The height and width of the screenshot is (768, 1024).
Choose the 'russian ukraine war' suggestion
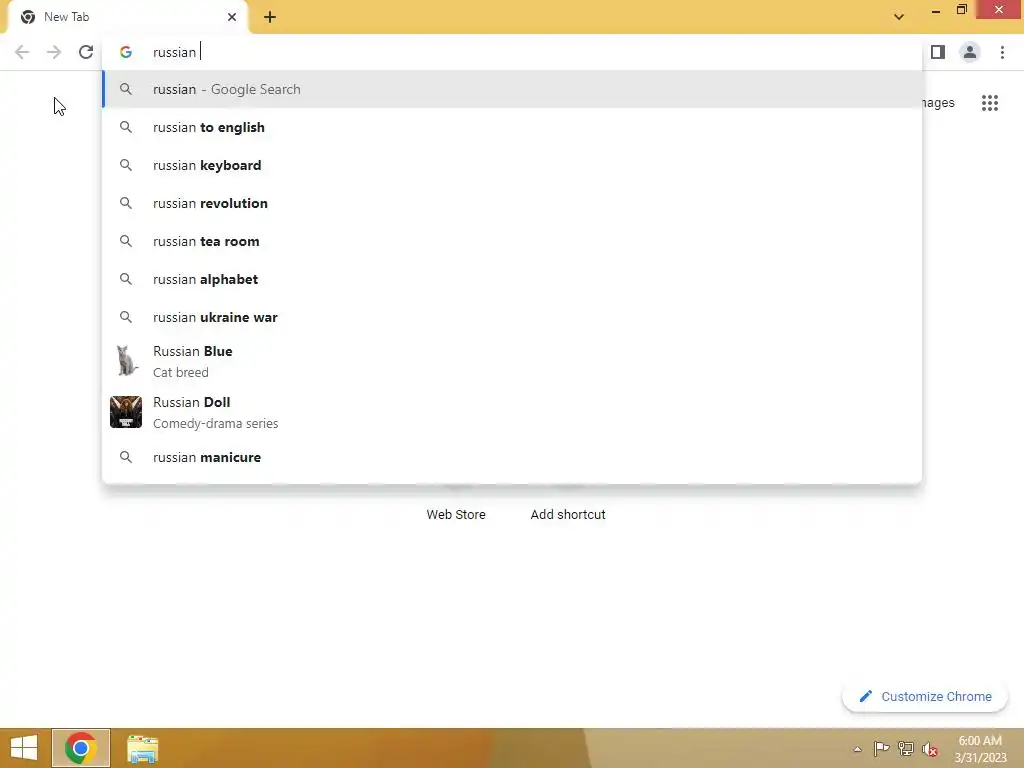(x=513, y=317)
